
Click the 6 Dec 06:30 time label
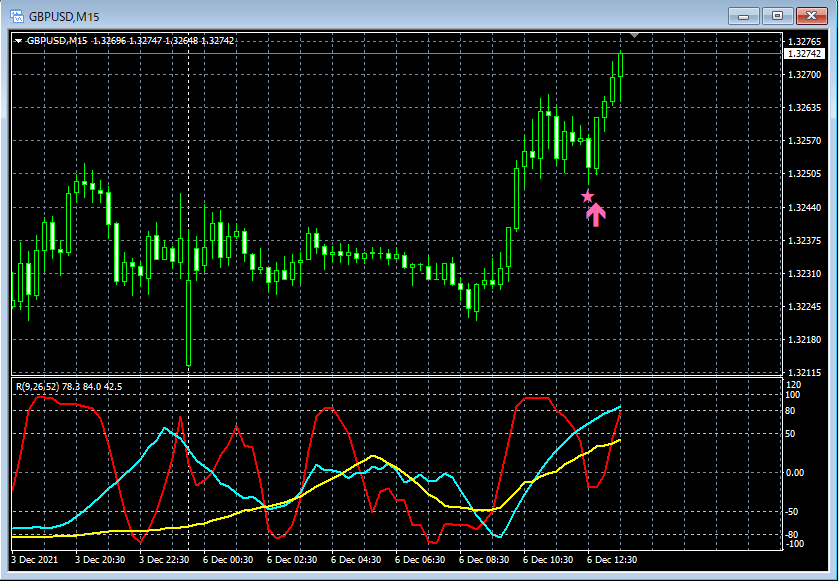point(420,560)
